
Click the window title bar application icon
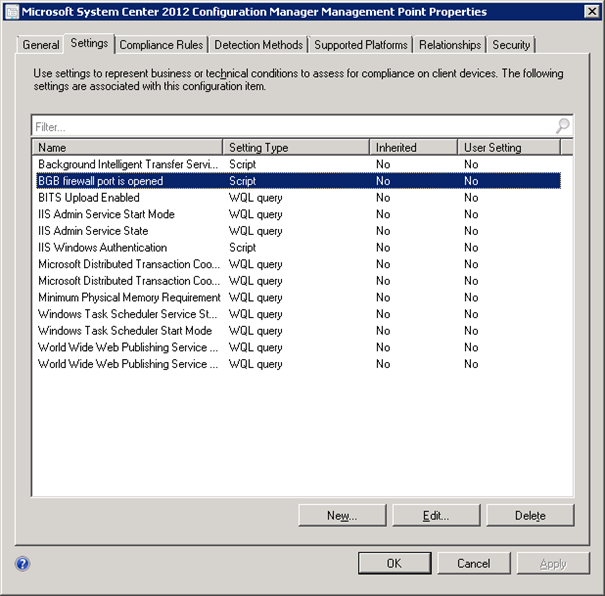click(x=12, y=12)
